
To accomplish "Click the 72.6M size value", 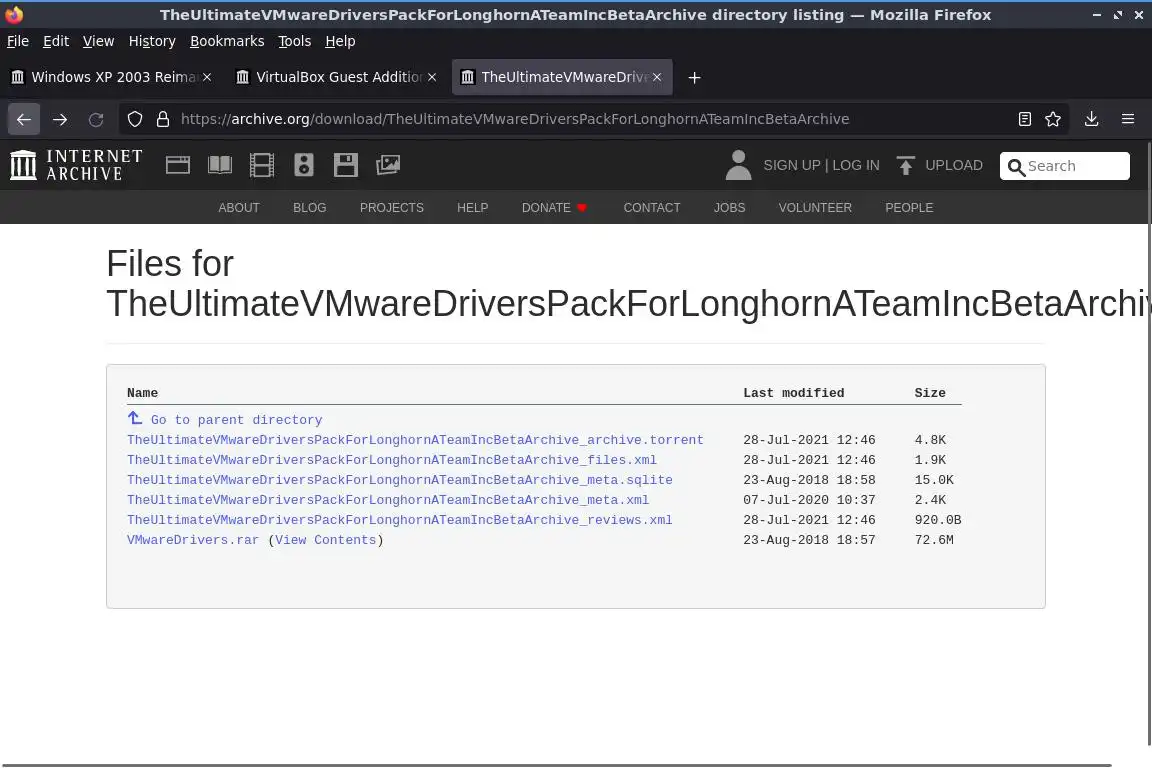I will pyautogui.click(x=934, y=539).
